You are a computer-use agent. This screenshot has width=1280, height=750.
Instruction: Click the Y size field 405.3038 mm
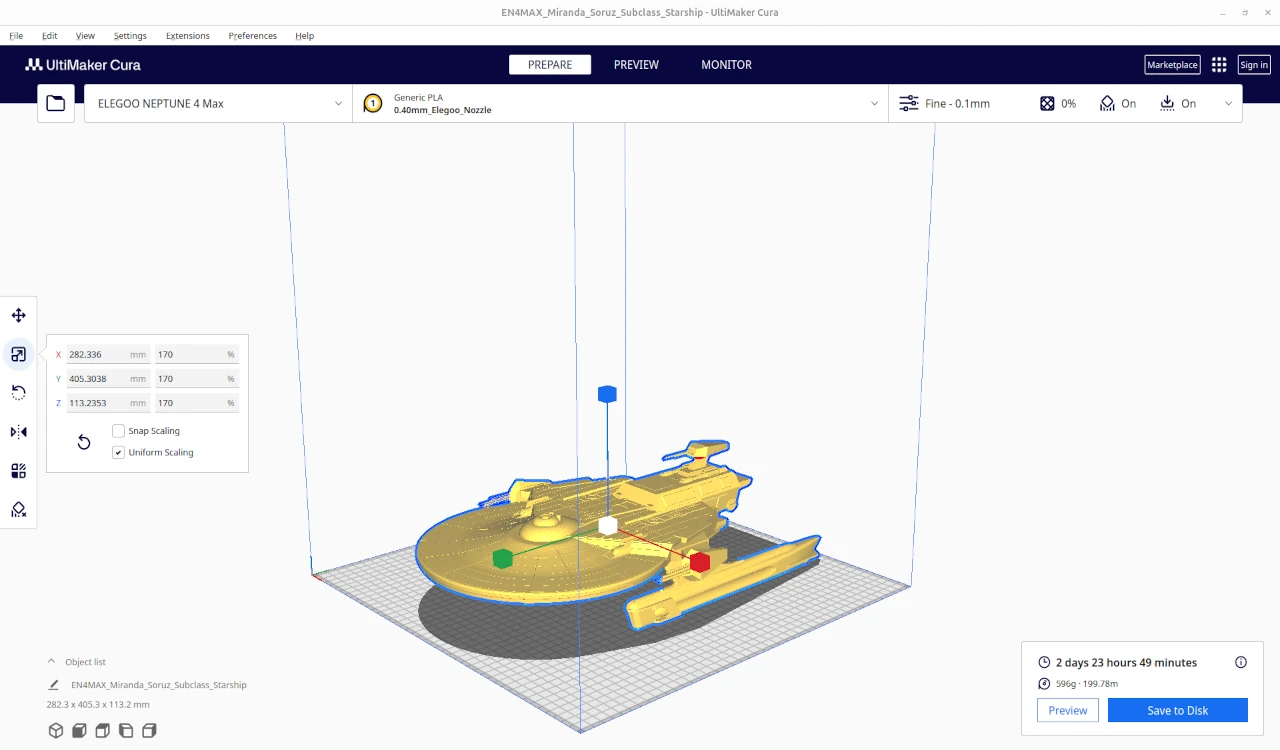[x=108, y=379]
